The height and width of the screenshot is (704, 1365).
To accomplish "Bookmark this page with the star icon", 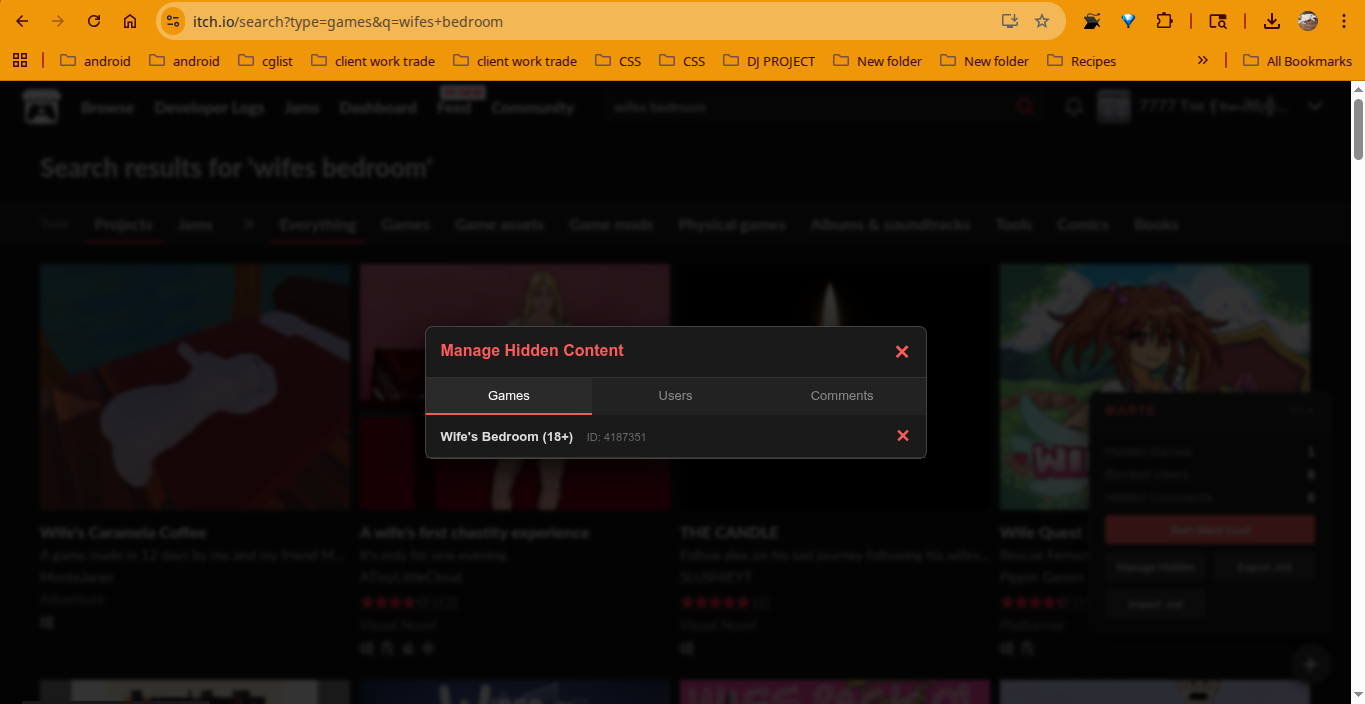I will pyautogui.click(x=1042, y=21).
